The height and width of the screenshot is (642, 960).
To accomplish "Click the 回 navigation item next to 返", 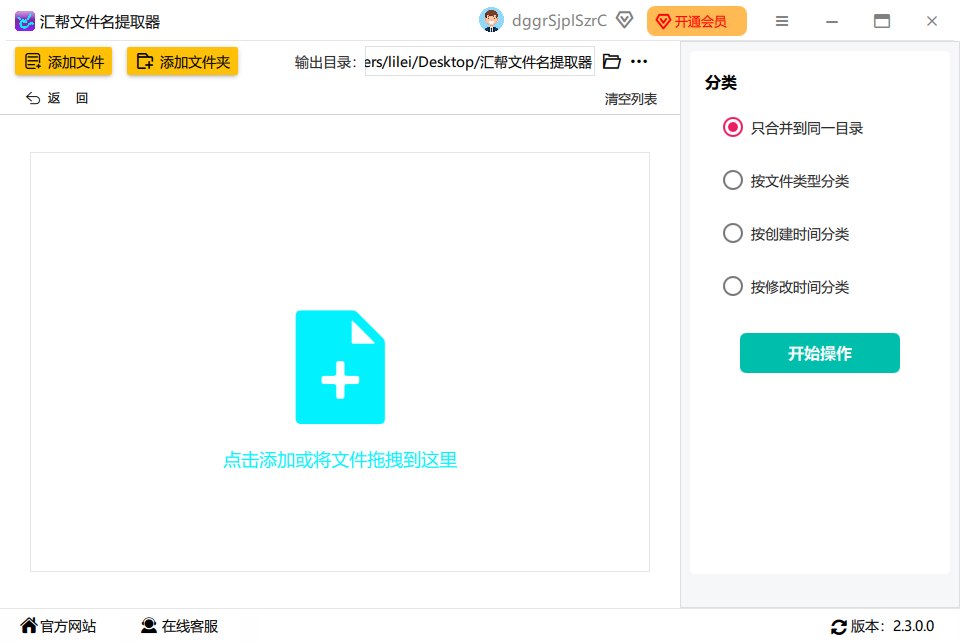I will (81, 97).
